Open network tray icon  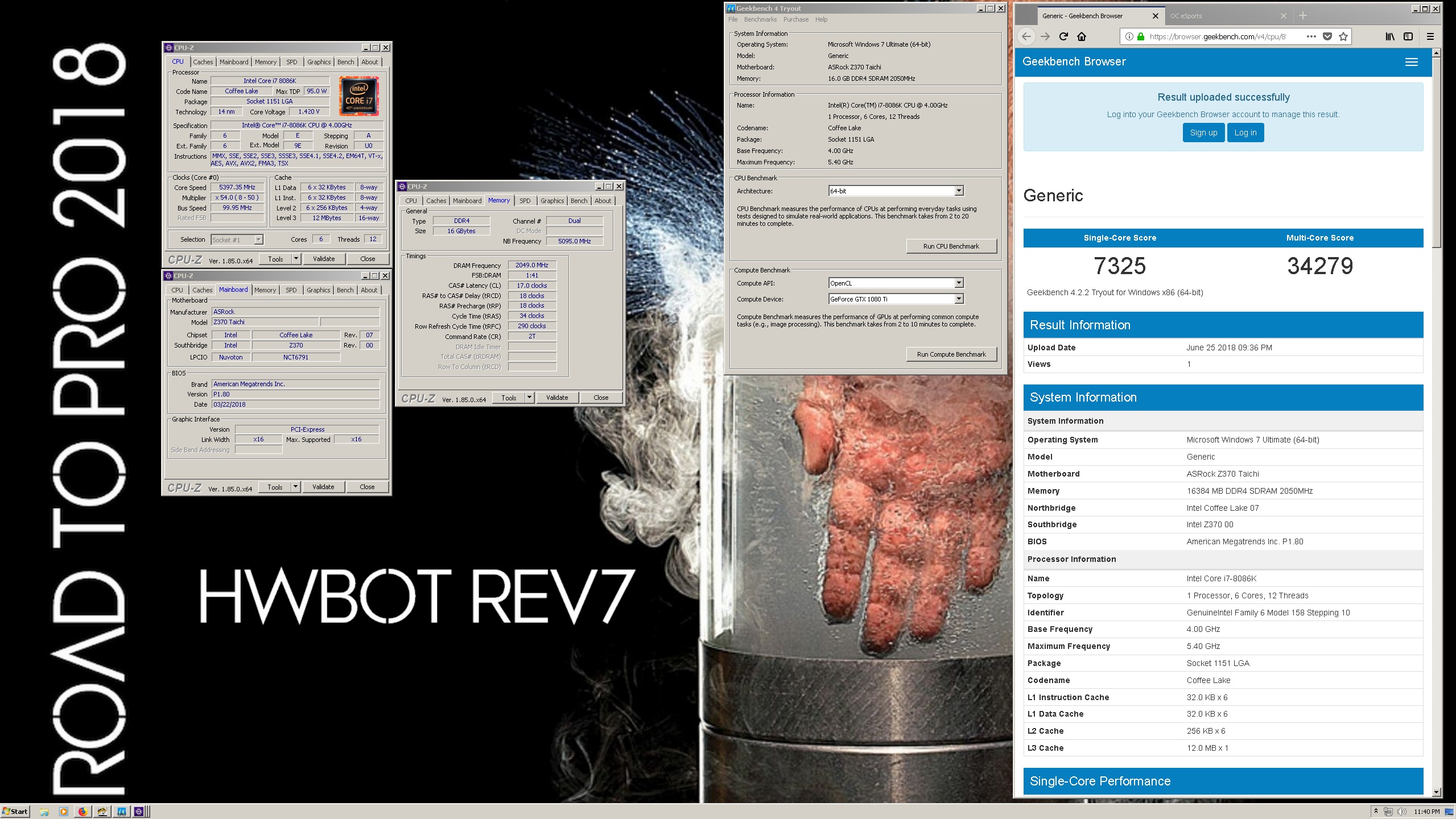(1388, 812)
